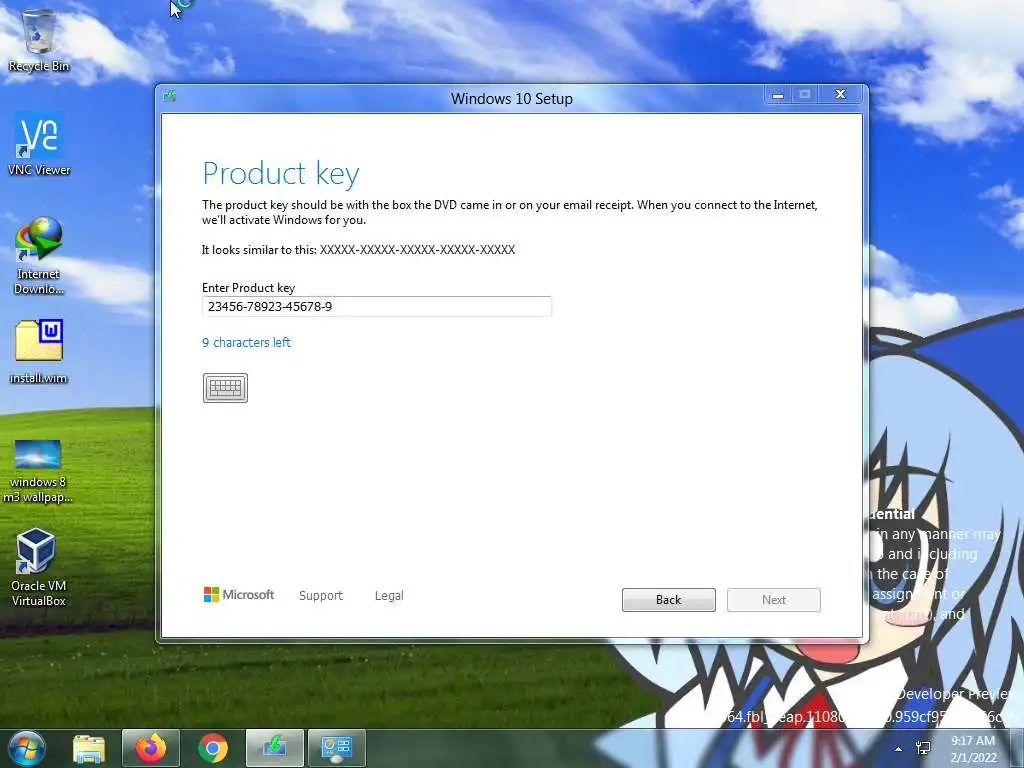This screenshot has width=1024, height=768.
Task: Select the Recycle Bin desktop icon
Action: click(x=39, y=41)
